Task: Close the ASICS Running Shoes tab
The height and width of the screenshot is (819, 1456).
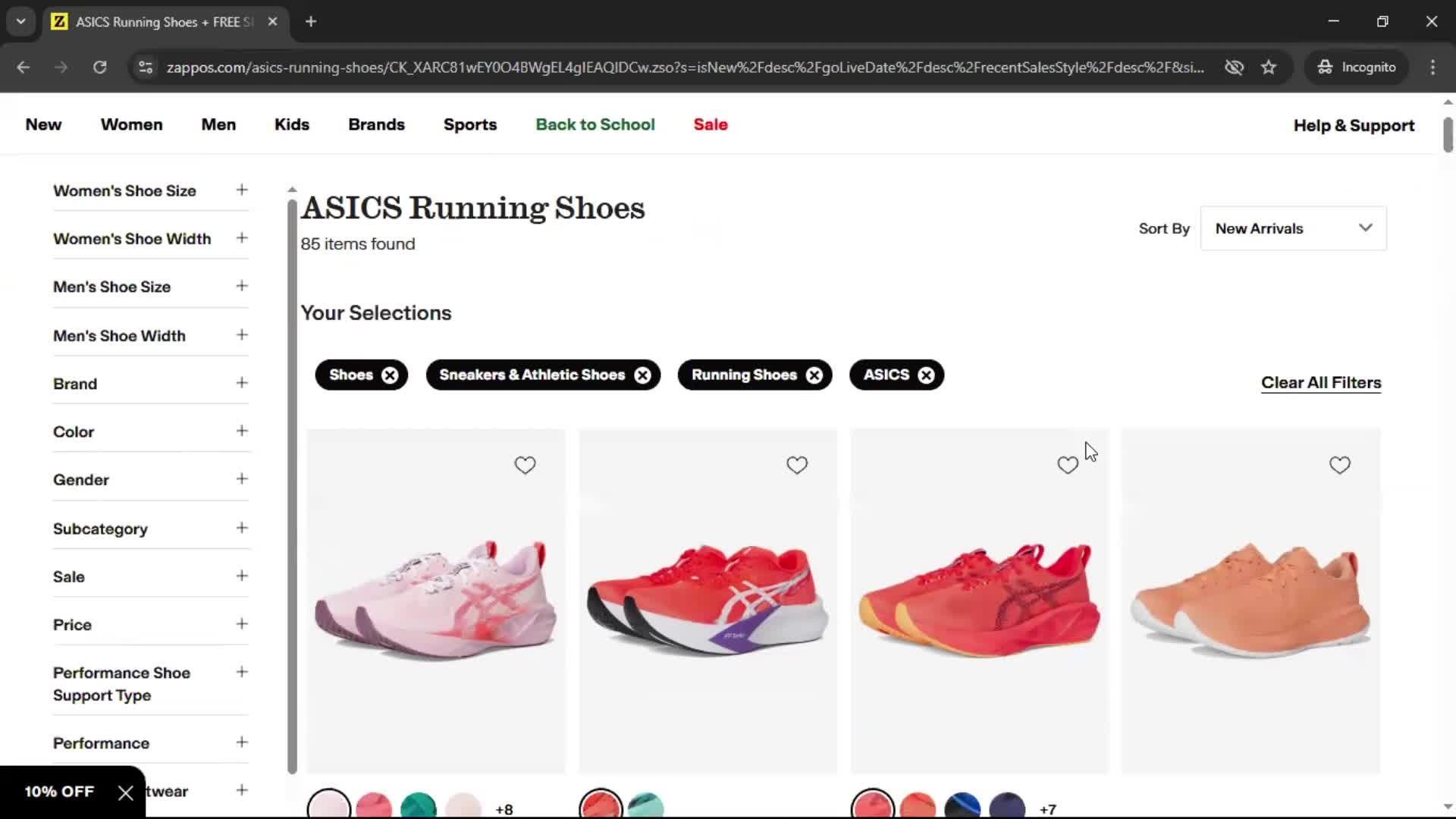Action: point(272,22)
